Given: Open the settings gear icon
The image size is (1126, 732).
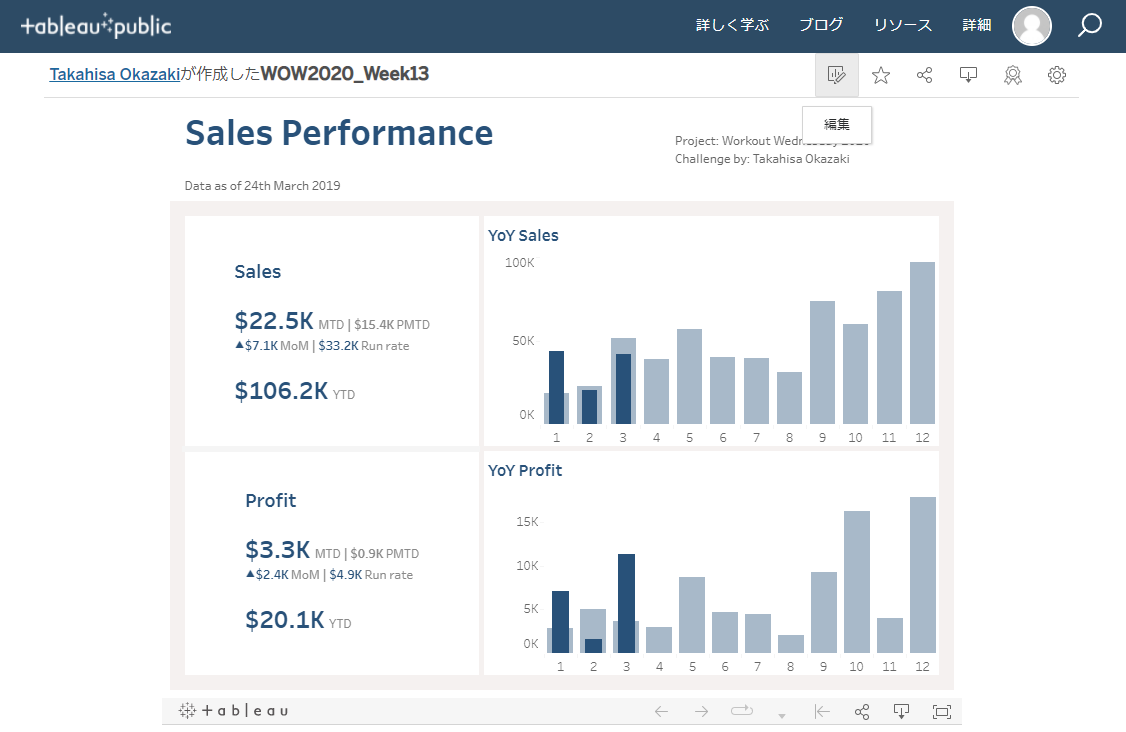Looking at the screenshot, I should pos(1056,75).
